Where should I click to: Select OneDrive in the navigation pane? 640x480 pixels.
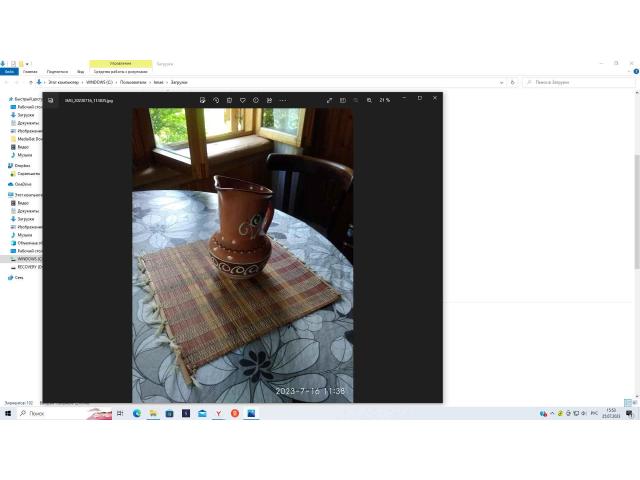tap(20, 184)
